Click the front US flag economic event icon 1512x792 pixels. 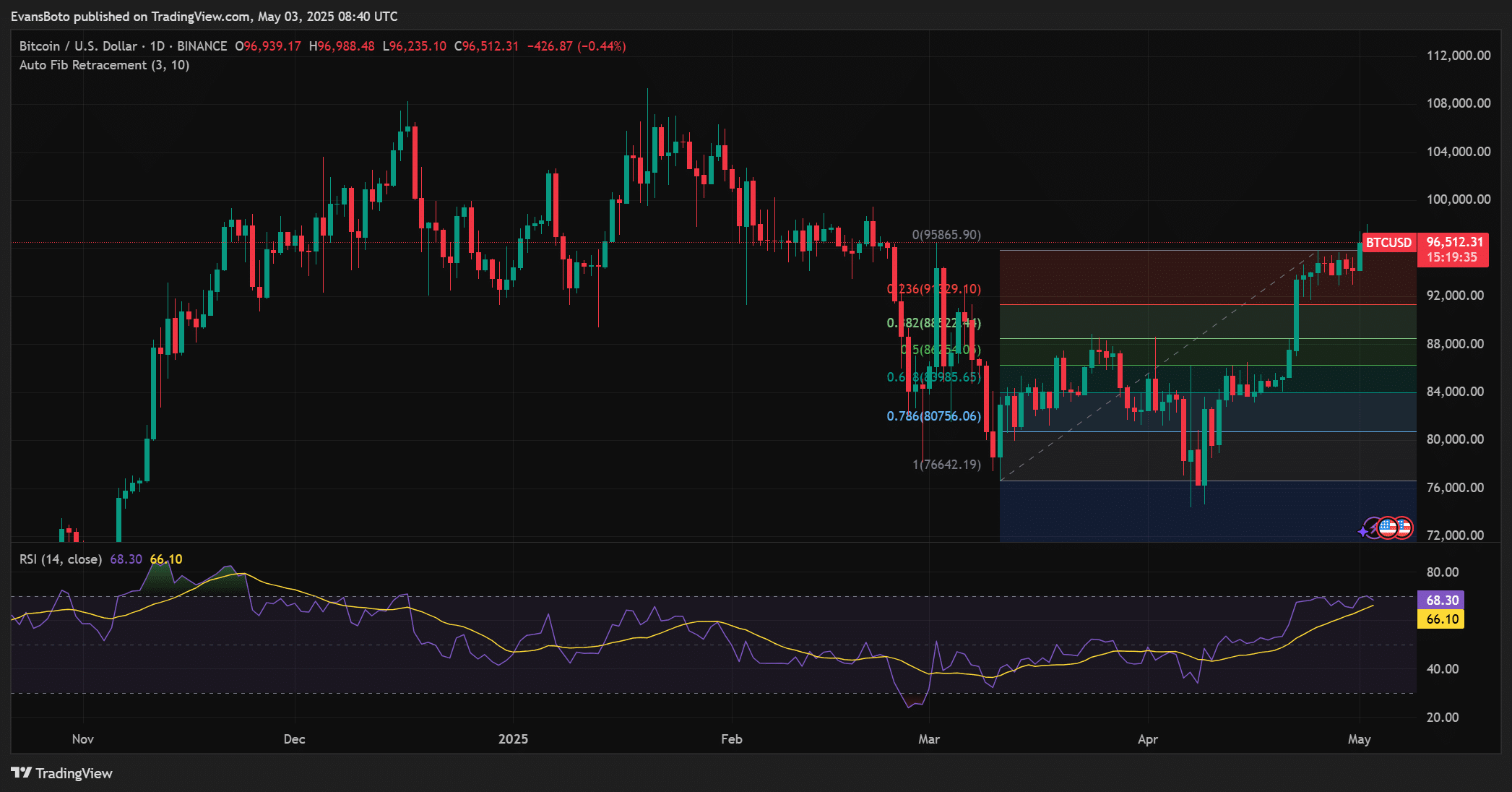coord(1387,528)
